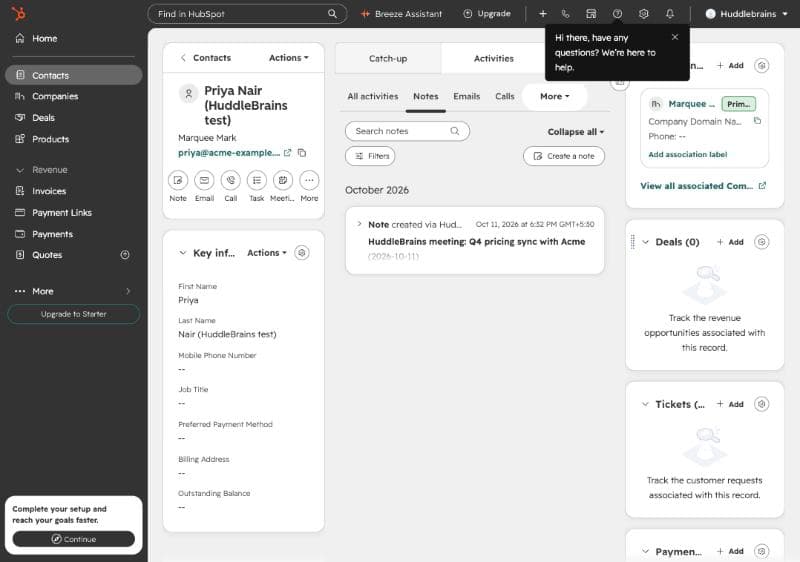This screenshot has width=800, height=562.
Task: Click the Call action icon
Action: [231, 180]
